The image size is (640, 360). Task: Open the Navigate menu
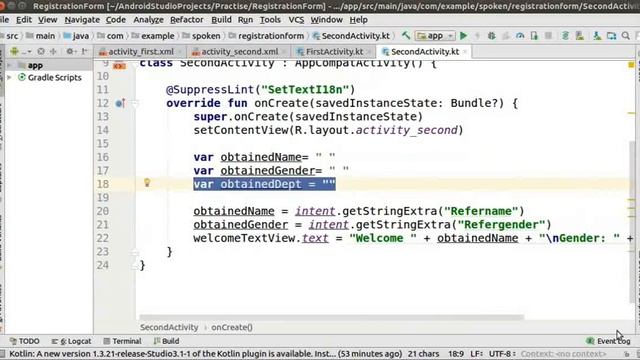[x=82, y=20]
